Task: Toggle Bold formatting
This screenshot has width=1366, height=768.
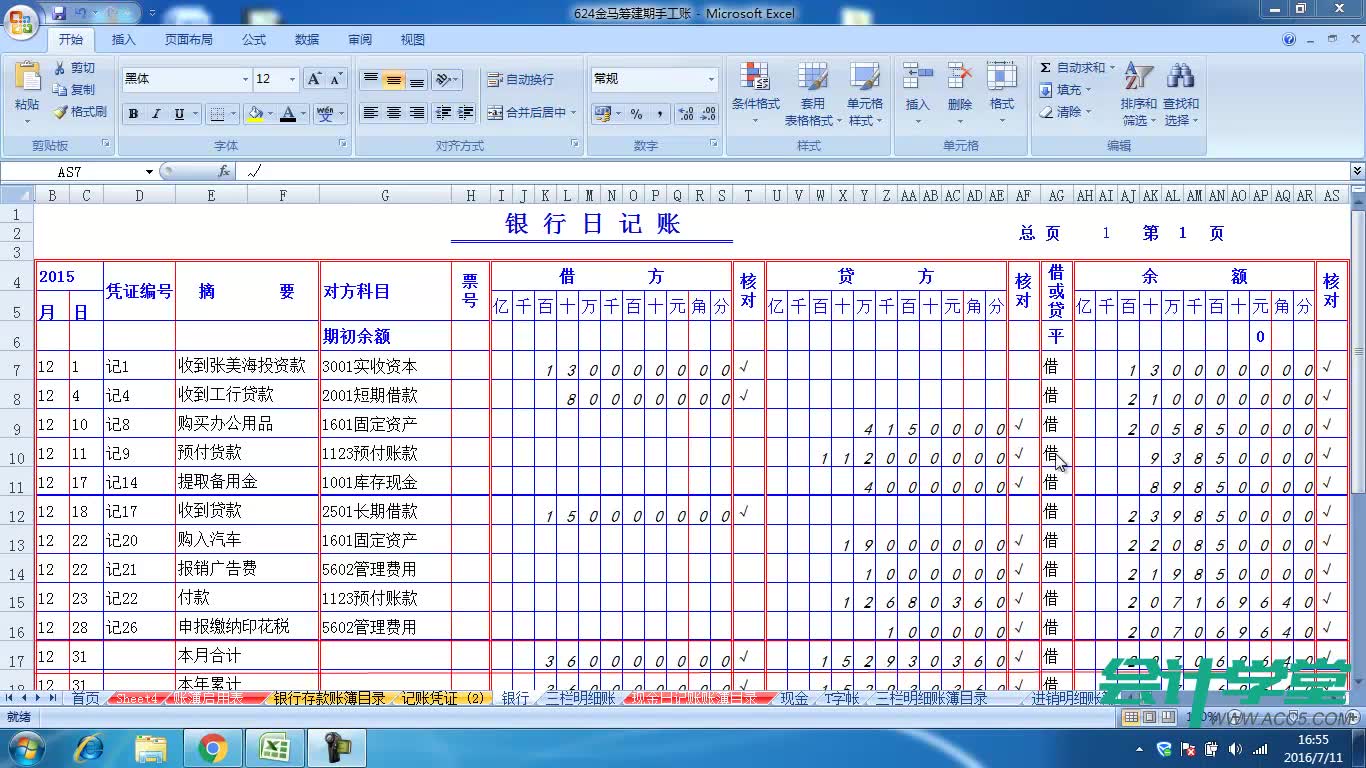Action: coord(133,114)
